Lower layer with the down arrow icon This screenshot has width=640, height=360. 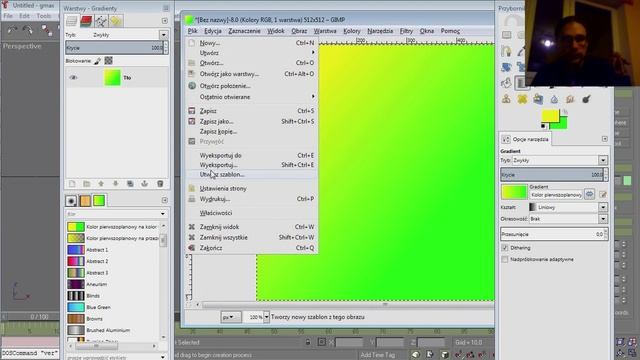[x=116, y=184]
